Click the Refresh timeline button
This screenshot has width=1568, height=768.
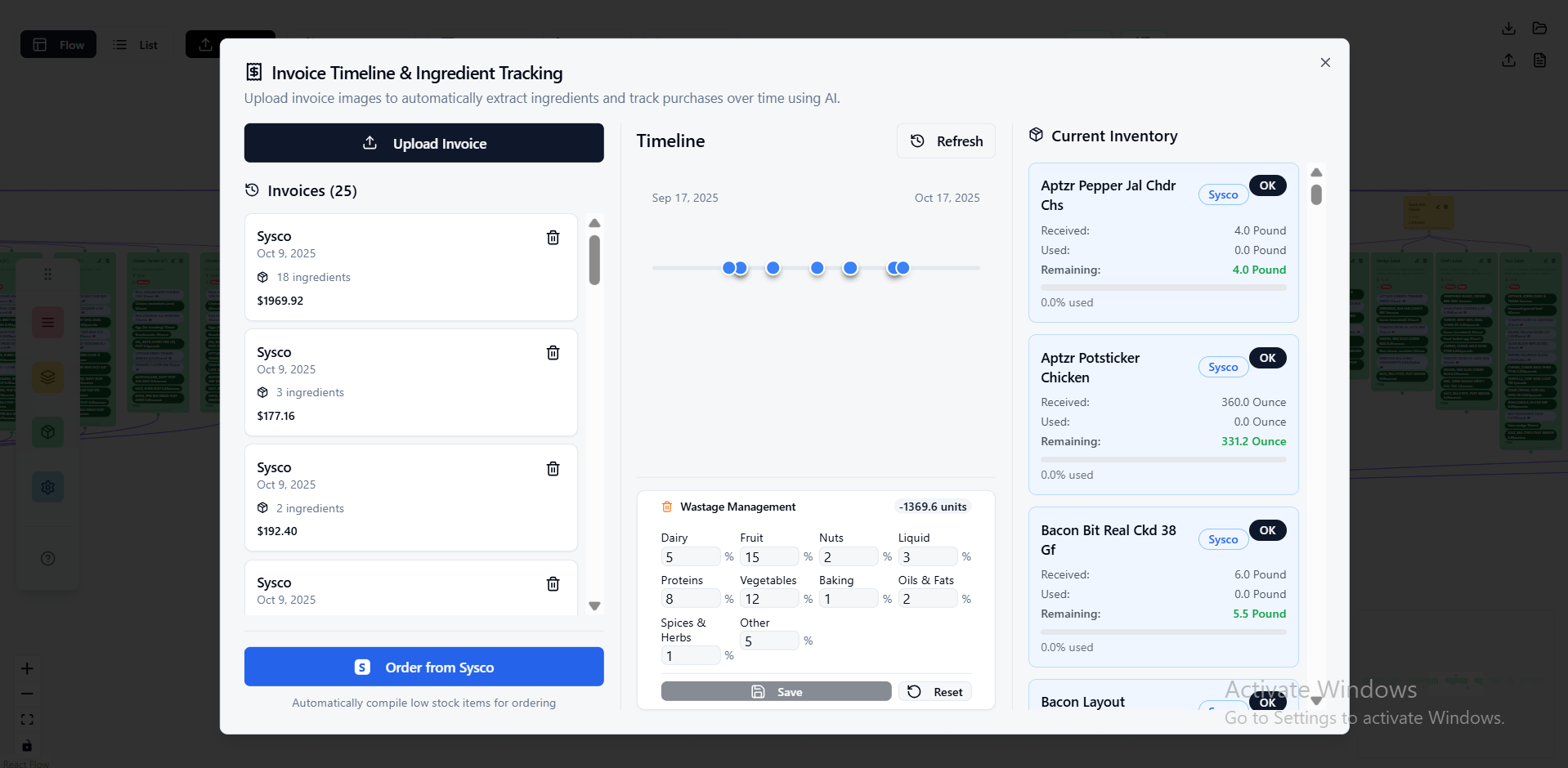point(946,141)
